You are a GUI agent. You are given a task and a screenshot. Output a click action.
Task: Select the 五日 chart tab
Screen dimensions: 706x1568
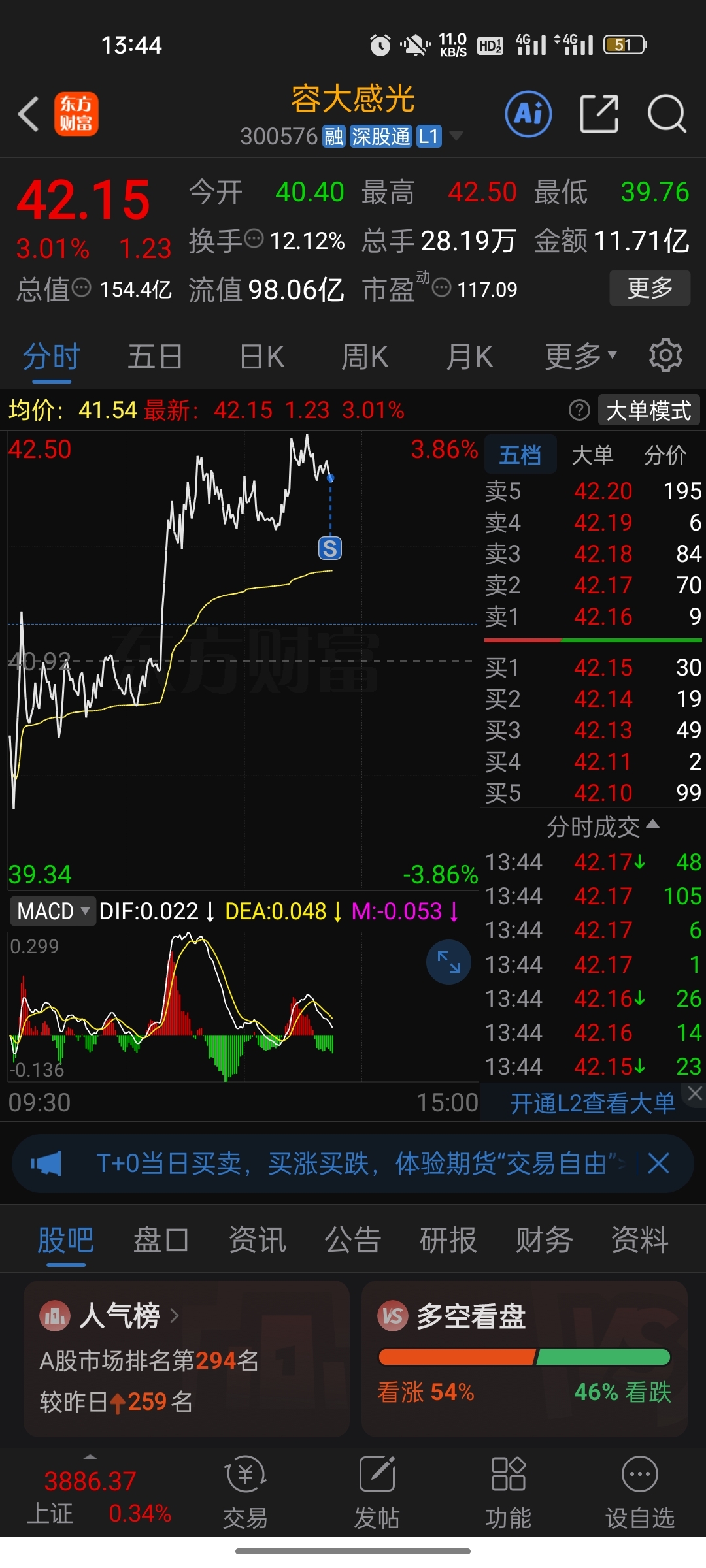point(155,356)
